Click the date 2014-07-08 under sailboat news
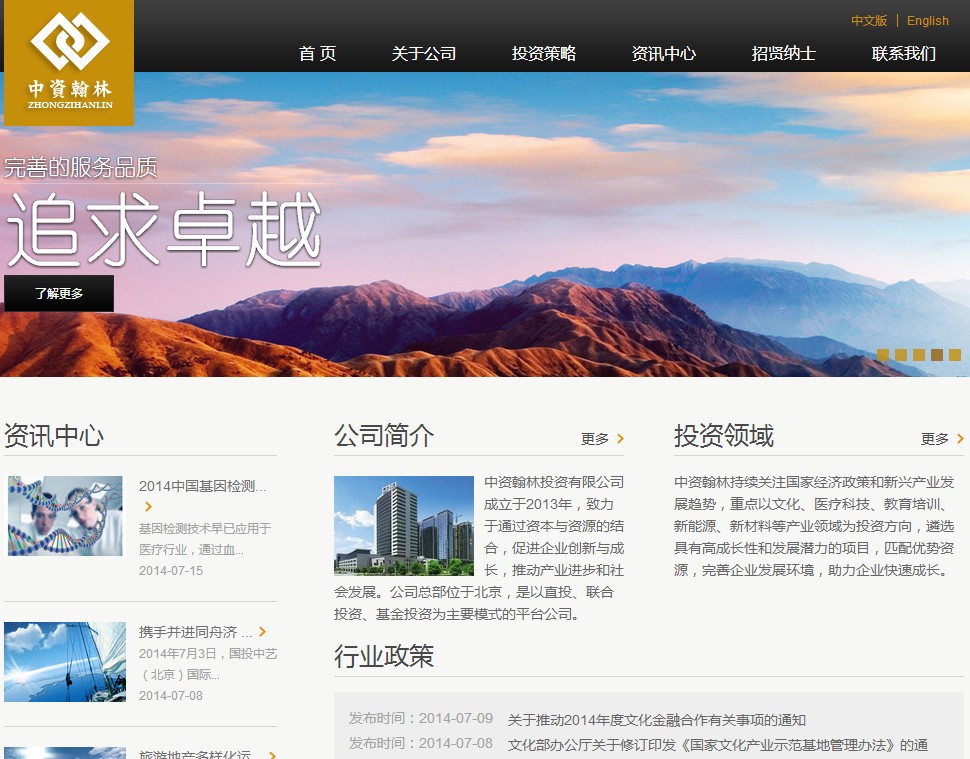Viewport: 970px width, 759px height. (x=171, y=695)
